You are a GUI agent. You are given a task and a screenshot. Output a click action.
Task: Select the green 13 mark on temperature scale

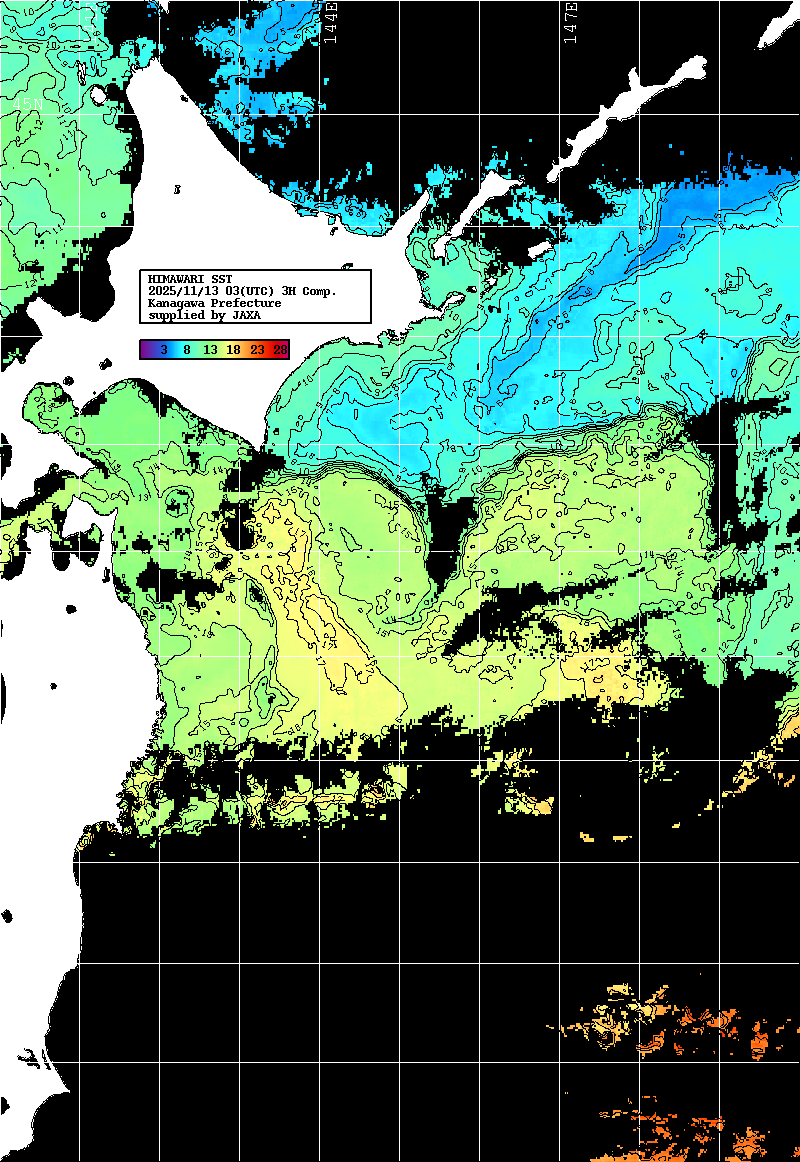(x=210, y=349)
